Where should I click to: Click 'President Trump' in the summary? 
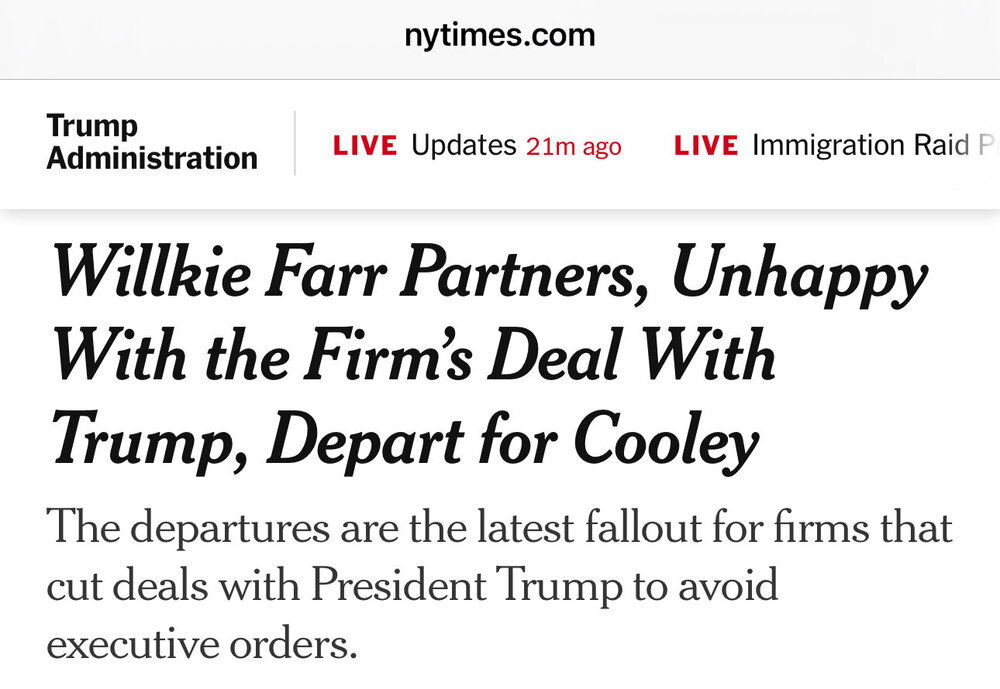[x=466, y=586]
